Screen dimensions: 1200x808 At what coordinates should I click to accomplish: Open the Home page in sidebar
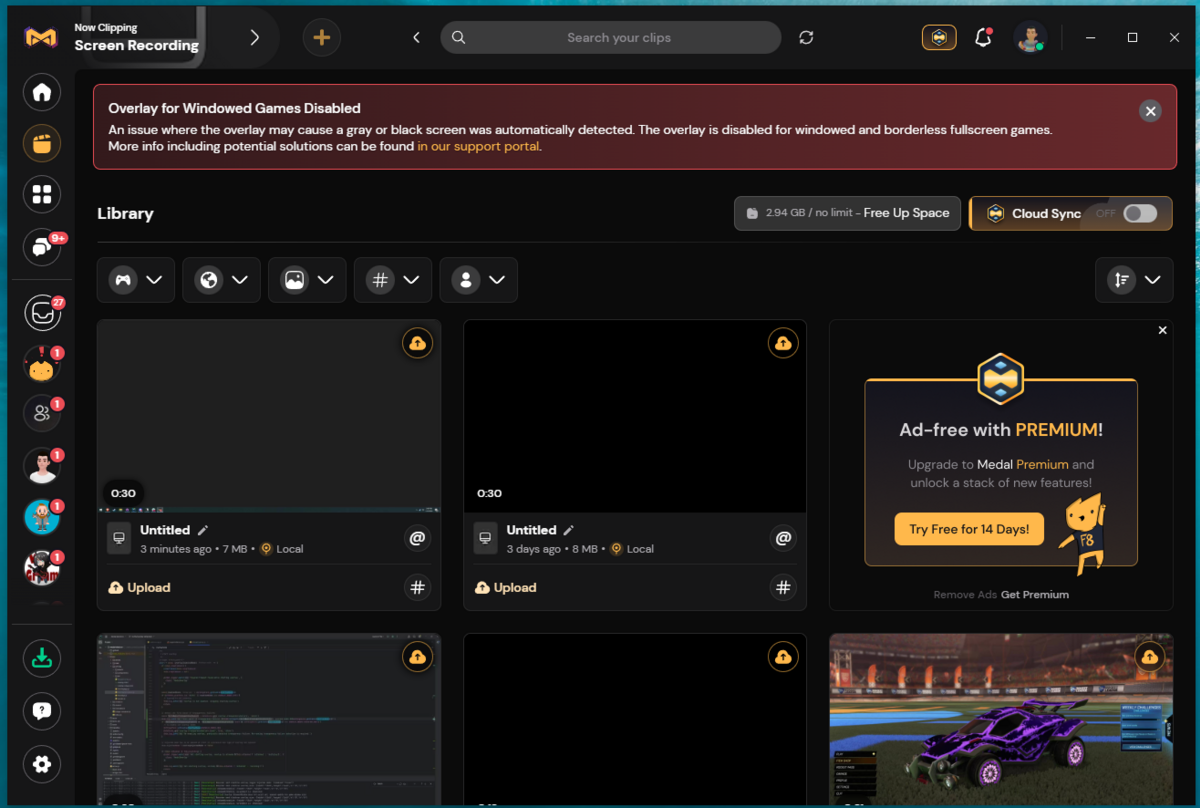[x=42, y=93]
